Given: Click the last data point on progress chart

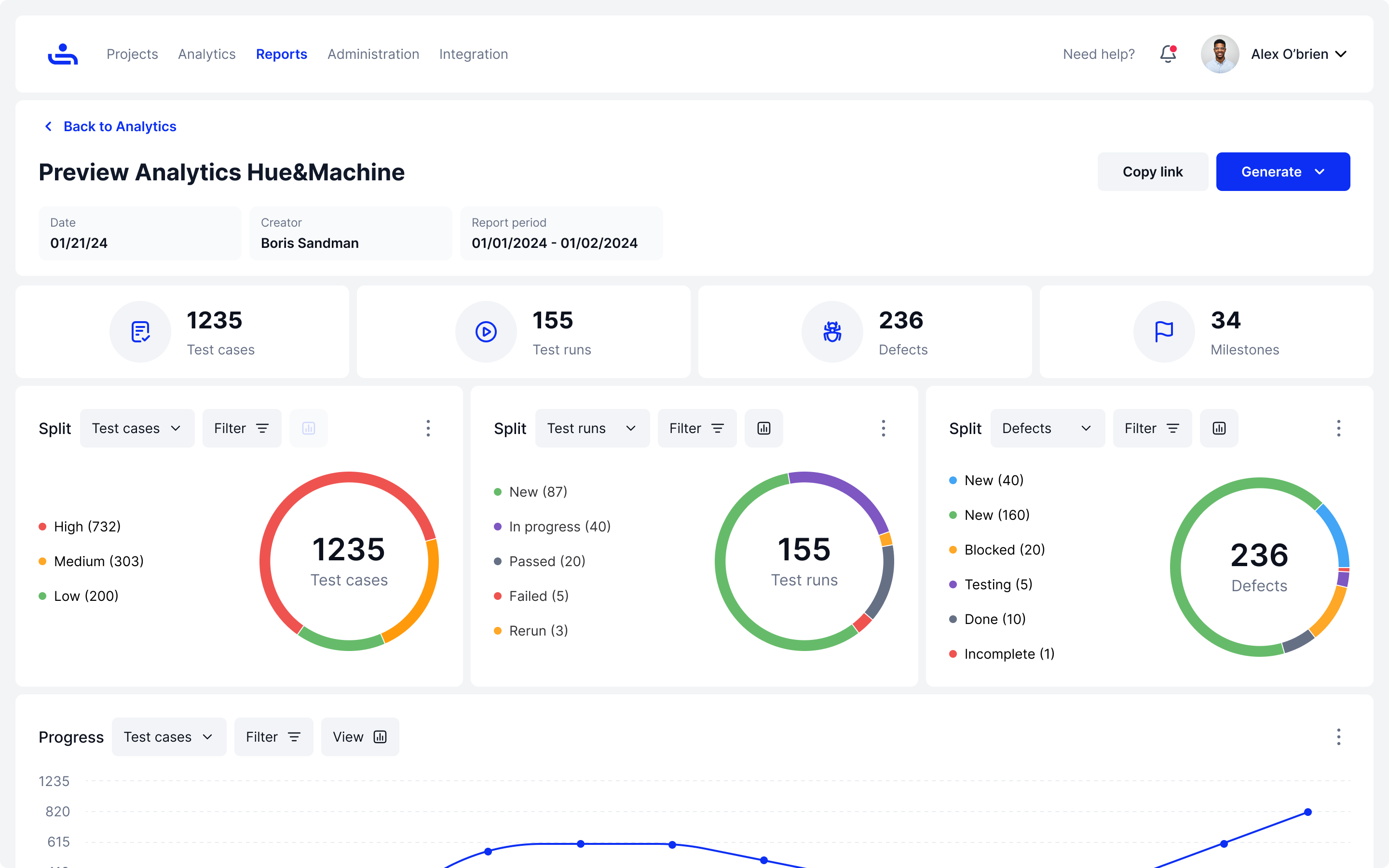Looking at the screenshot, I should tap(1307, 812).
